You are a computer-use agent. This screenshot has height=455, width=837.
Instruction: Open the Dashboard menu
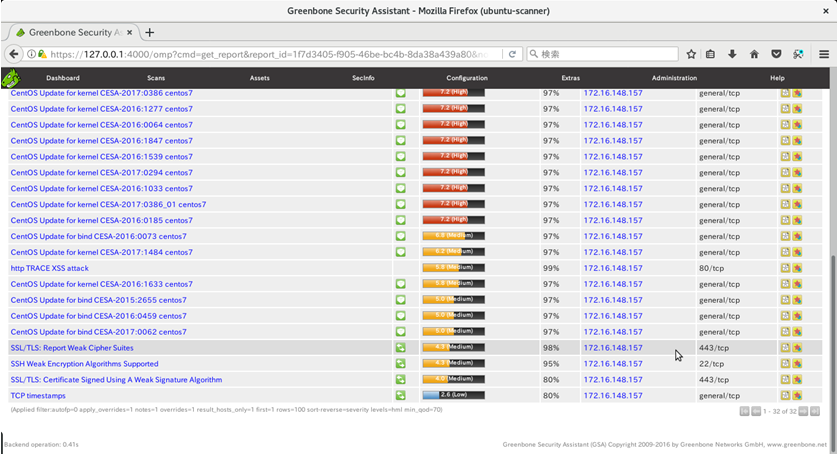coord(63,78)
